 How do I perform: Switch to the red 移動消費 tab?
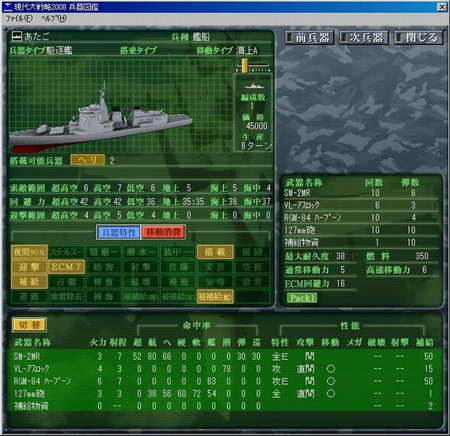point(163,232)
